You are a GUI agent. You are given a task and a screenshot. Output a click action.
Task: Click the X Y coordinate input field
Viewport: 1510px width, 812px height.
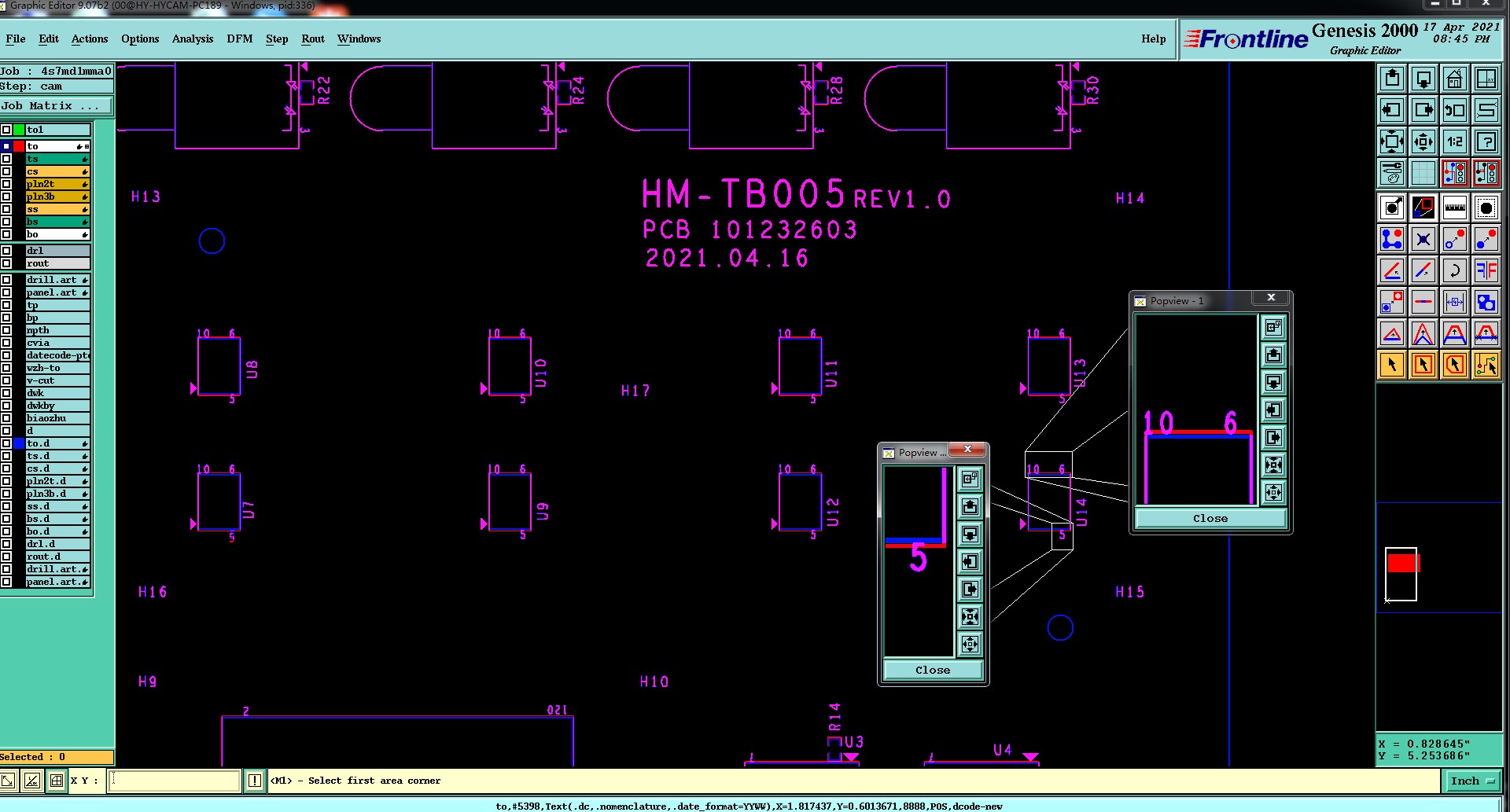pos(174,781)
